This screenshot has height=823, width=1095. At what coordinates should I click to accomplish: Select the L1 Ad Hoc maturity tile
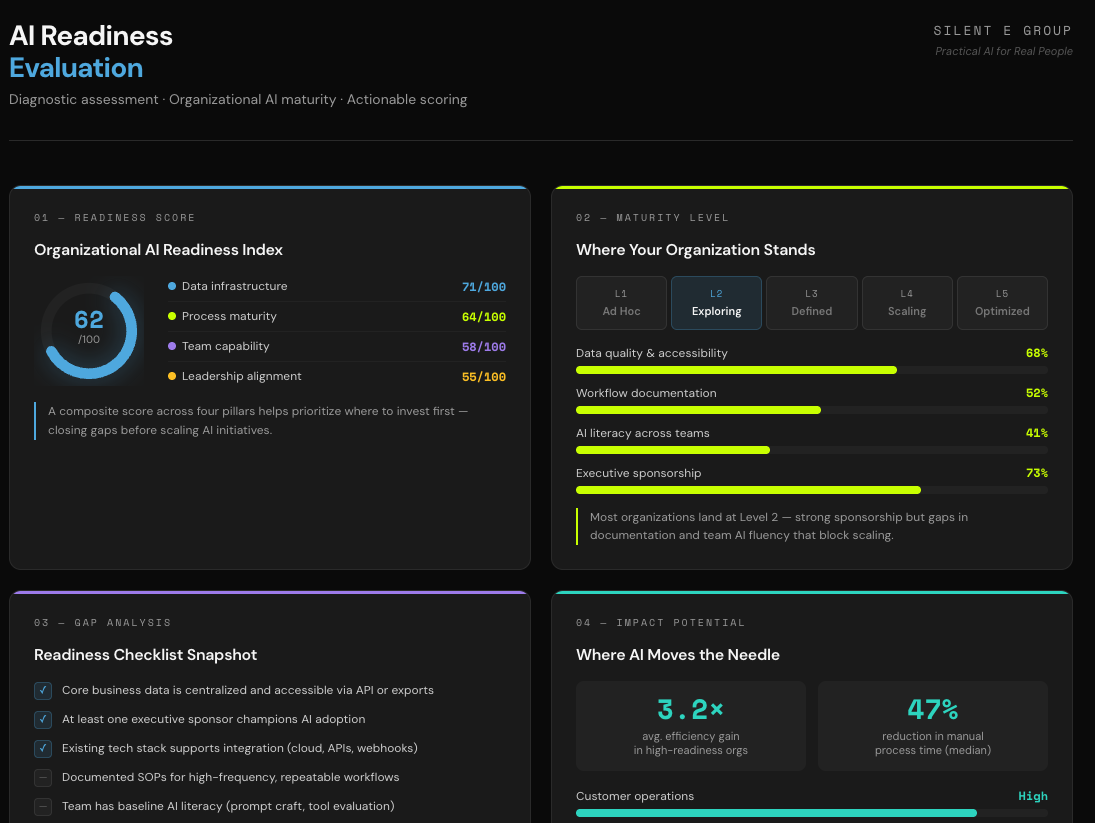pyautogui.click(x=621, y=302)
